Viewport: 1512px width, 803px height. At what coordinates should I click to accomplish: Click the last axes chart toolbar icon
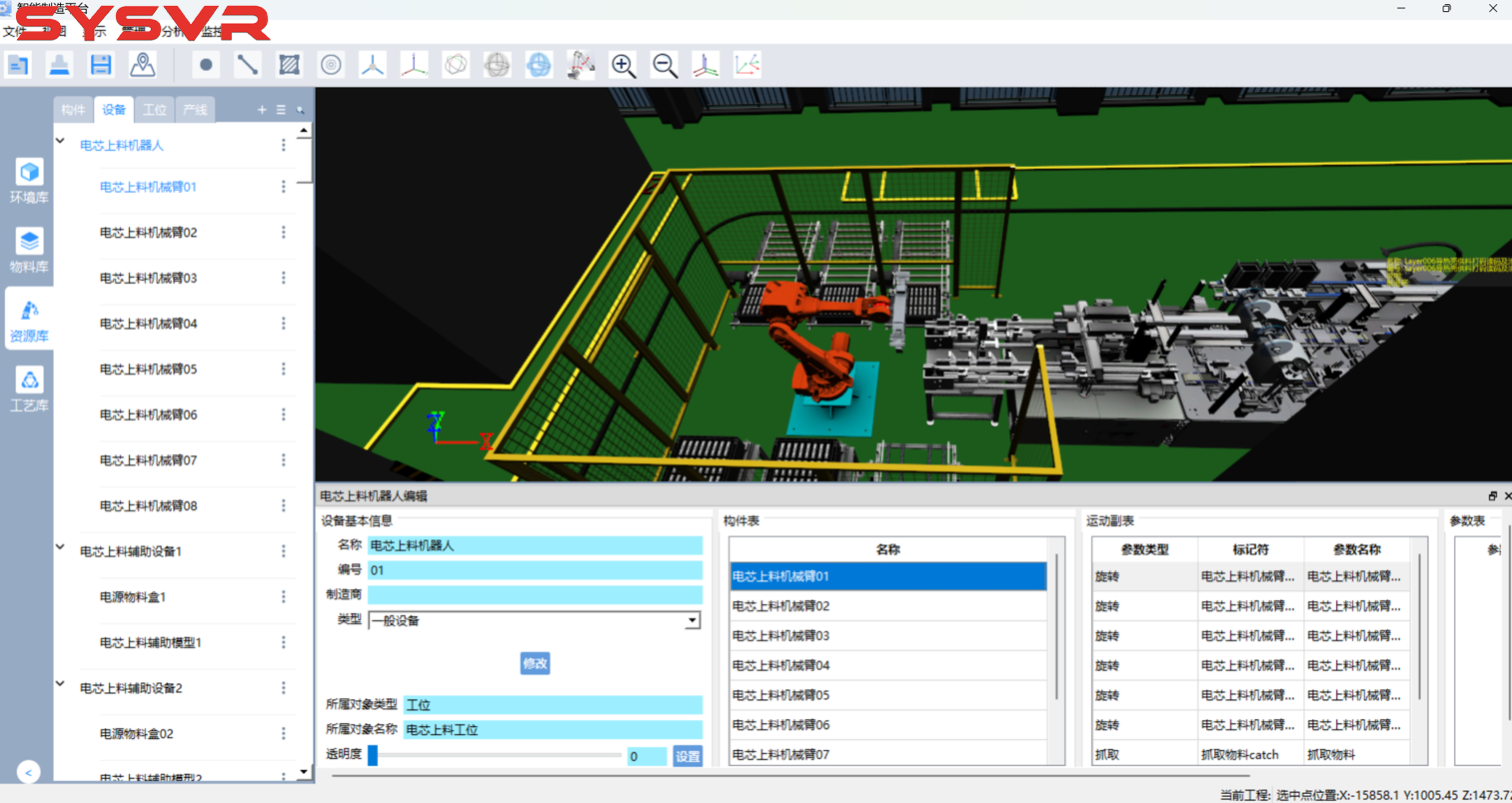748,66
